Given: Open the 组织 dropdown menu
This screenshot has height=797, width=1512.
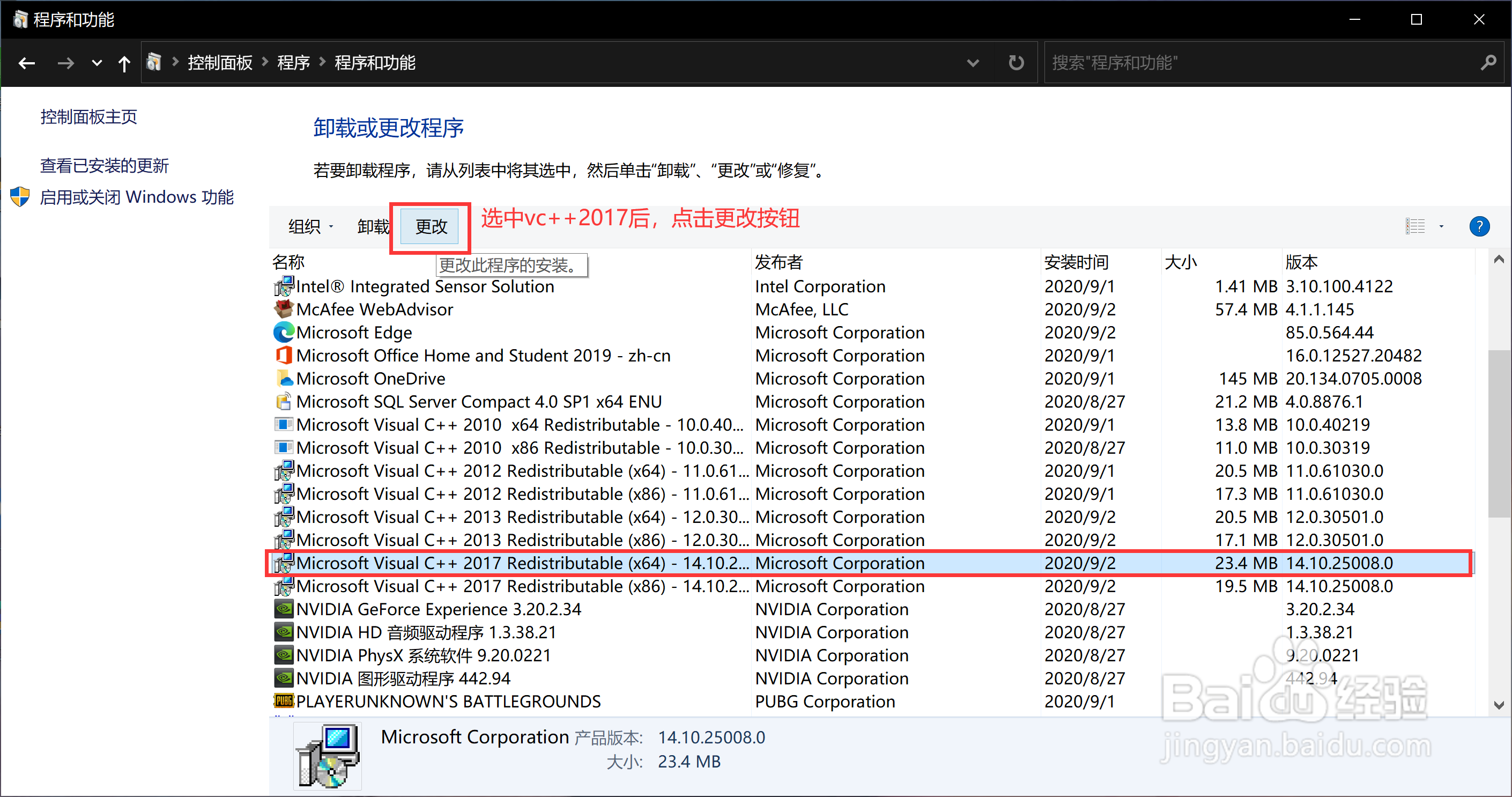Looking at the screenshot, I should [x=310, y=226].
